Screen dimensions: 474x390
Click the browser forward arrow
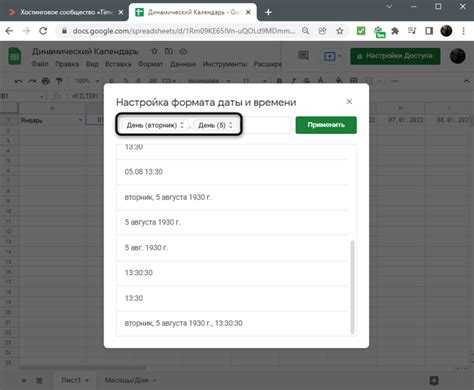26,31
